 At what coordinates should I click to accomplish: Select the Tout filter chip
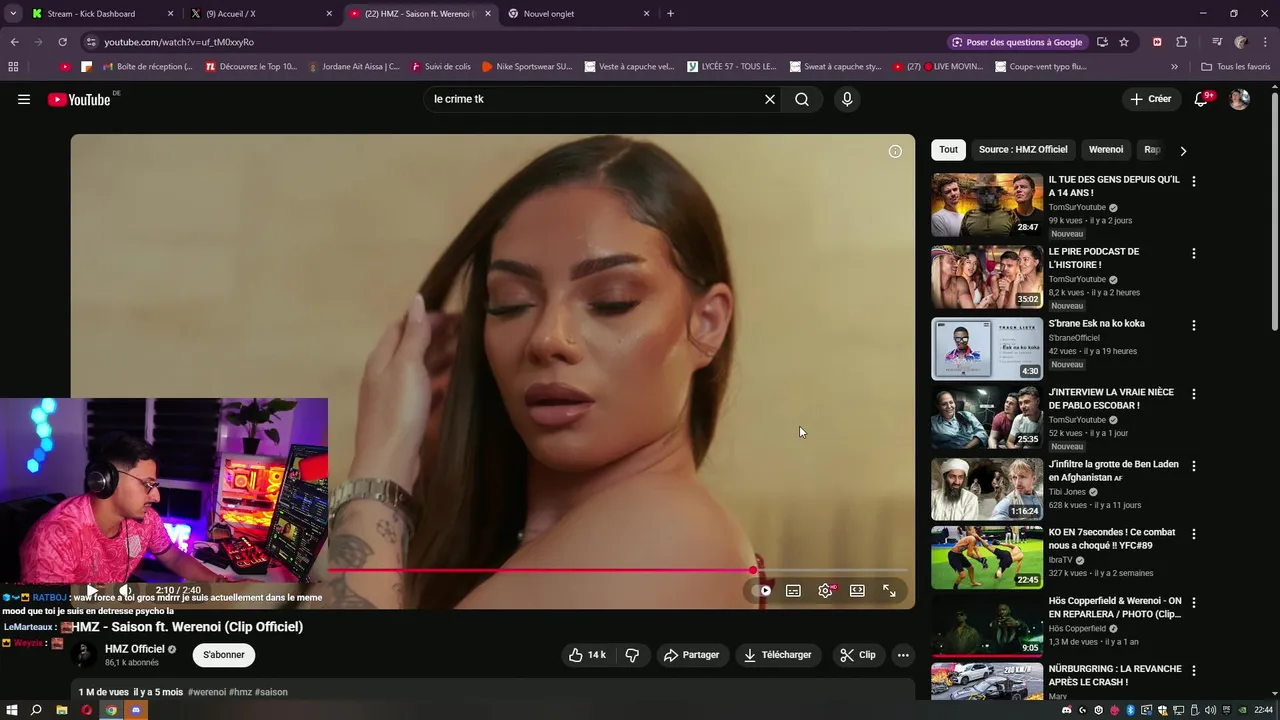[948, 150]
